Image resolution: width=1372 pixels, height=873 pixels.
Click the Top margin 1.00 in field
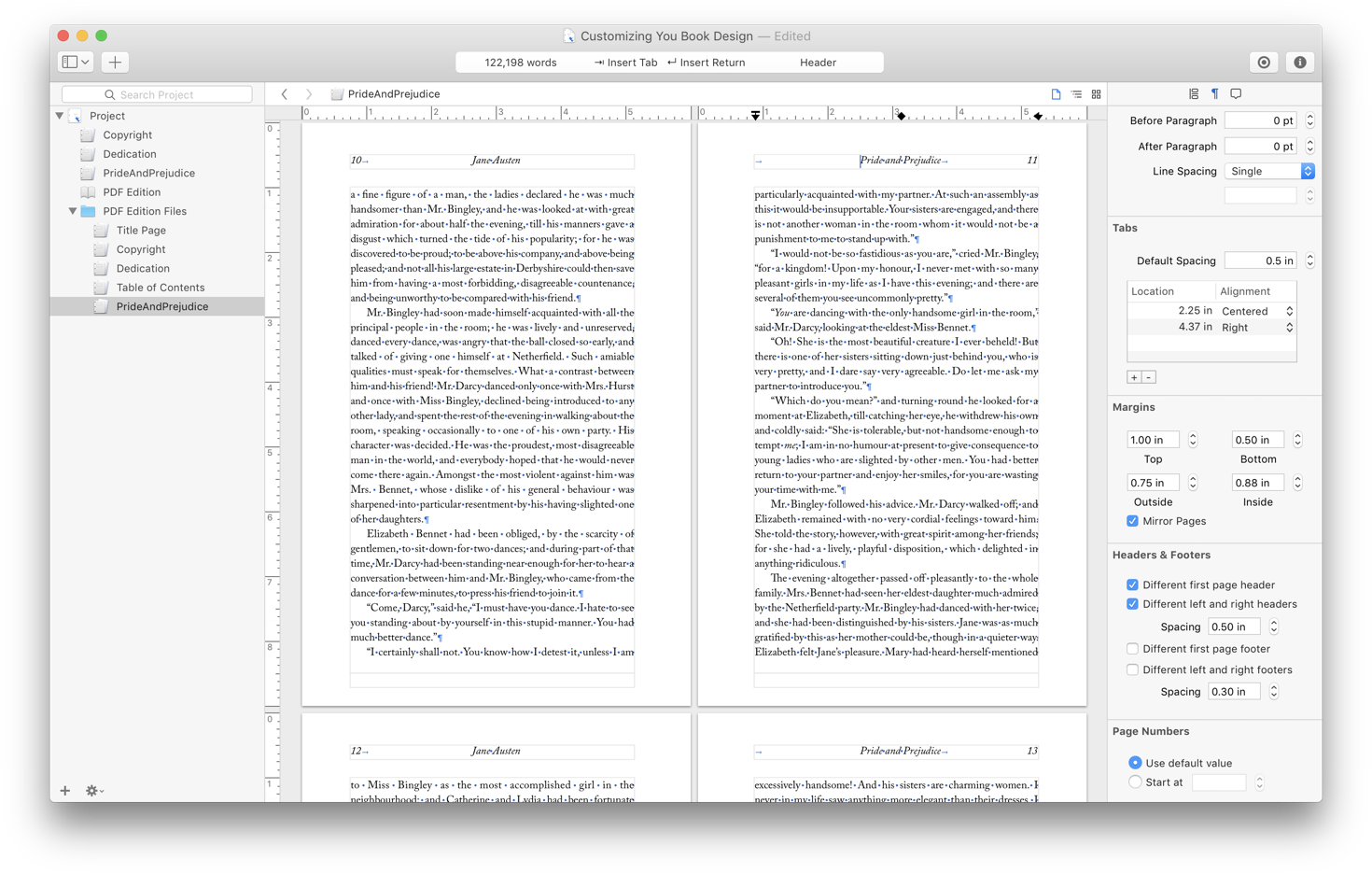coord(1153,440)
